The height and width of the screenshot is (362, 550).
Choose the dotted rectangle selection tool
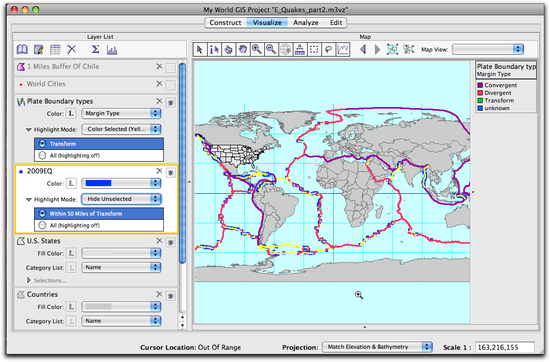(314, 49)
